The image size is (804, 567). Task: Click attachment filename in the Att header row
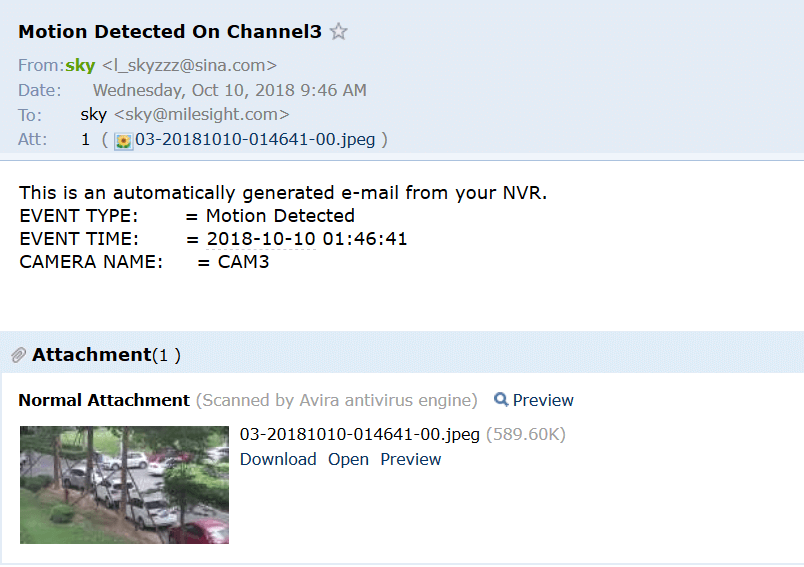(255, 139)
